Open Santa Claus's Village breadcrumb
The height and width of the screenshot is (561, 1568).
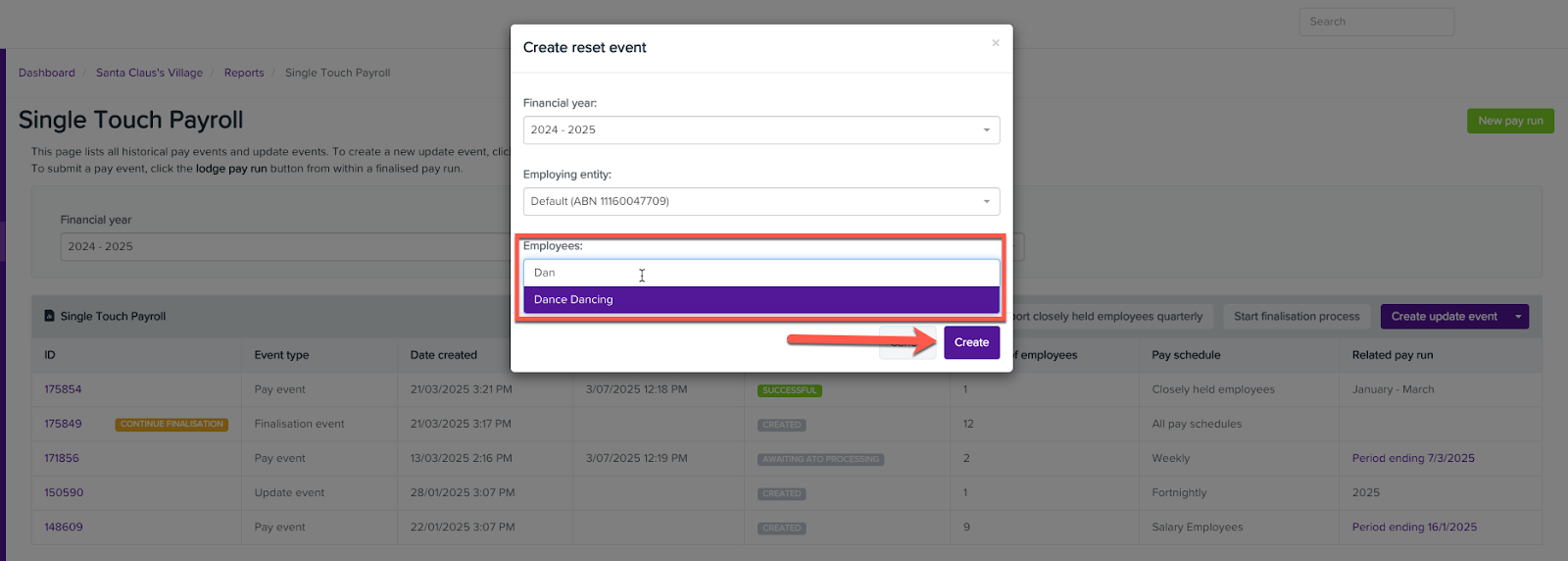(149, 73)
